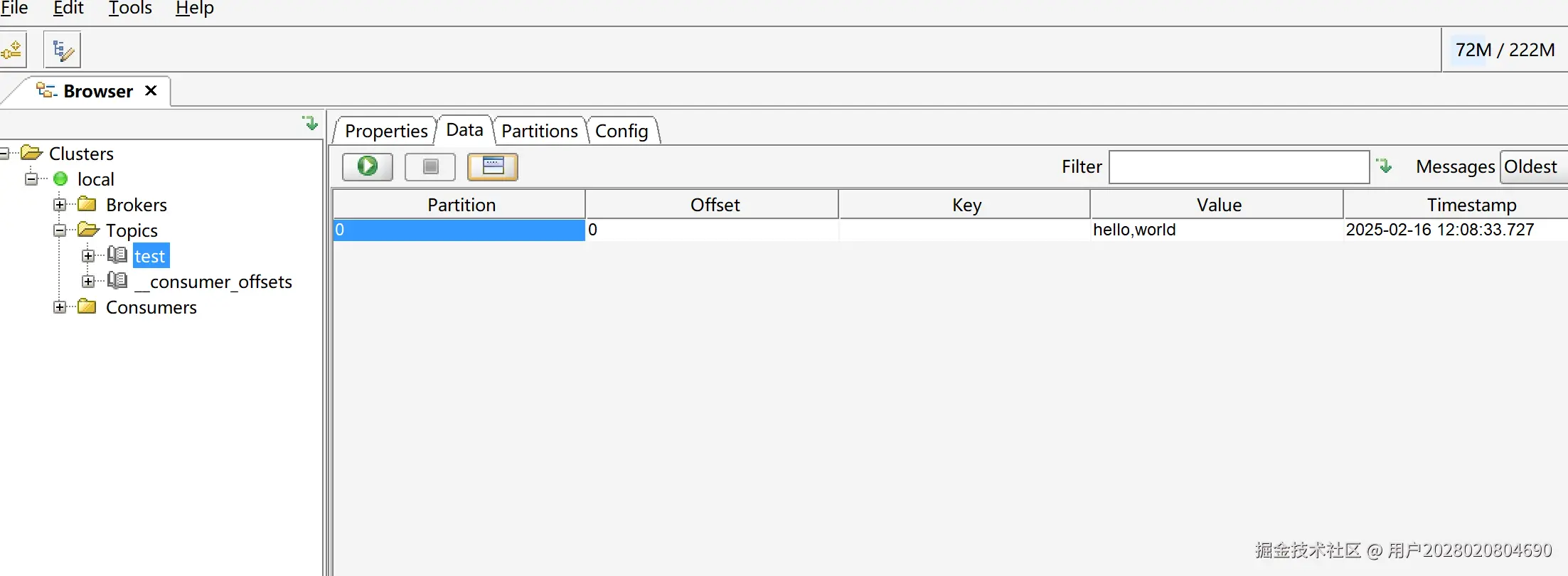1568x576 pixels.
Task: Open the Tools menu
Action: (130, 9)
